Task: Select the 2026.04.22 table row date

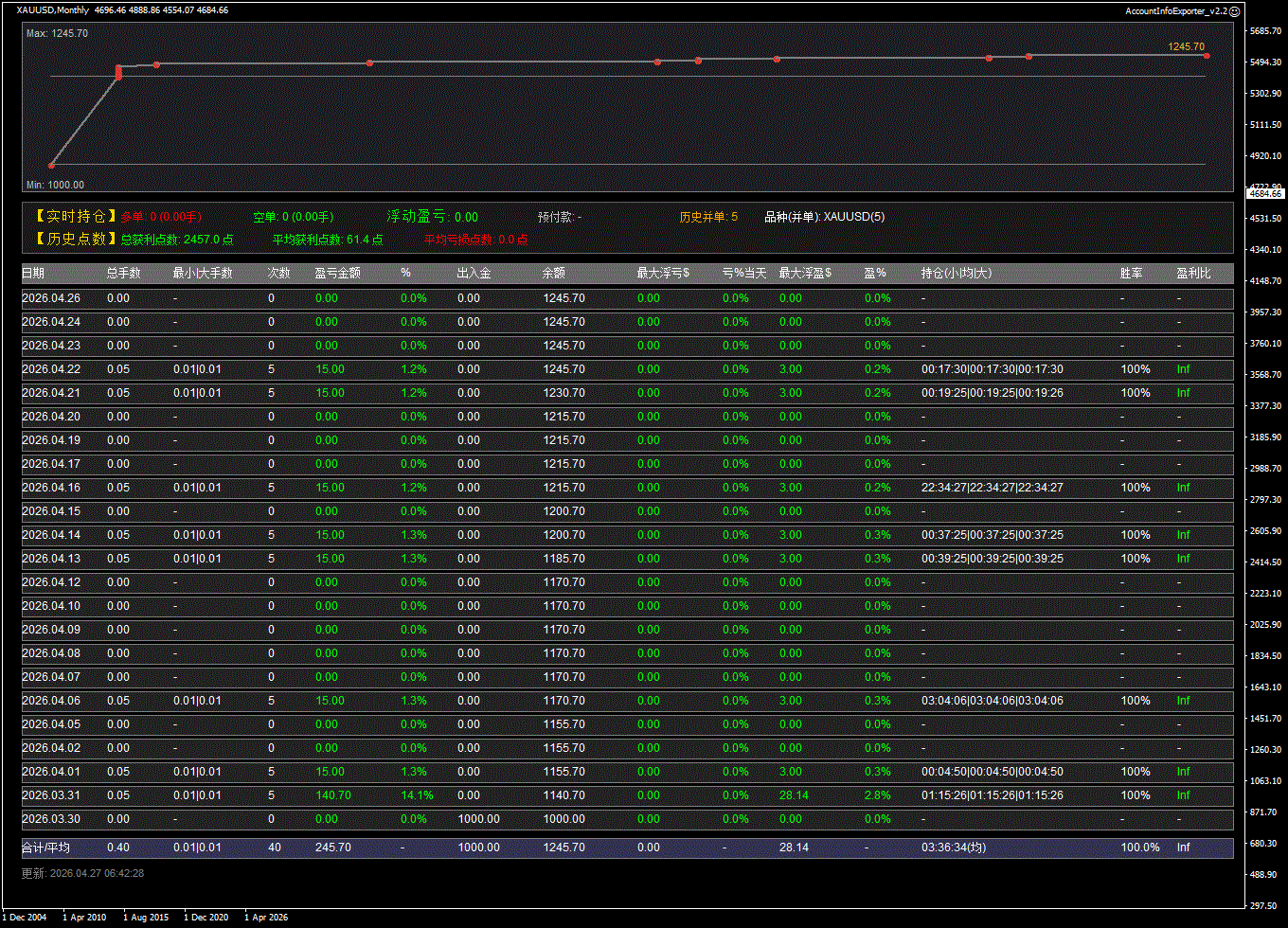Action: tap(51, 369)
